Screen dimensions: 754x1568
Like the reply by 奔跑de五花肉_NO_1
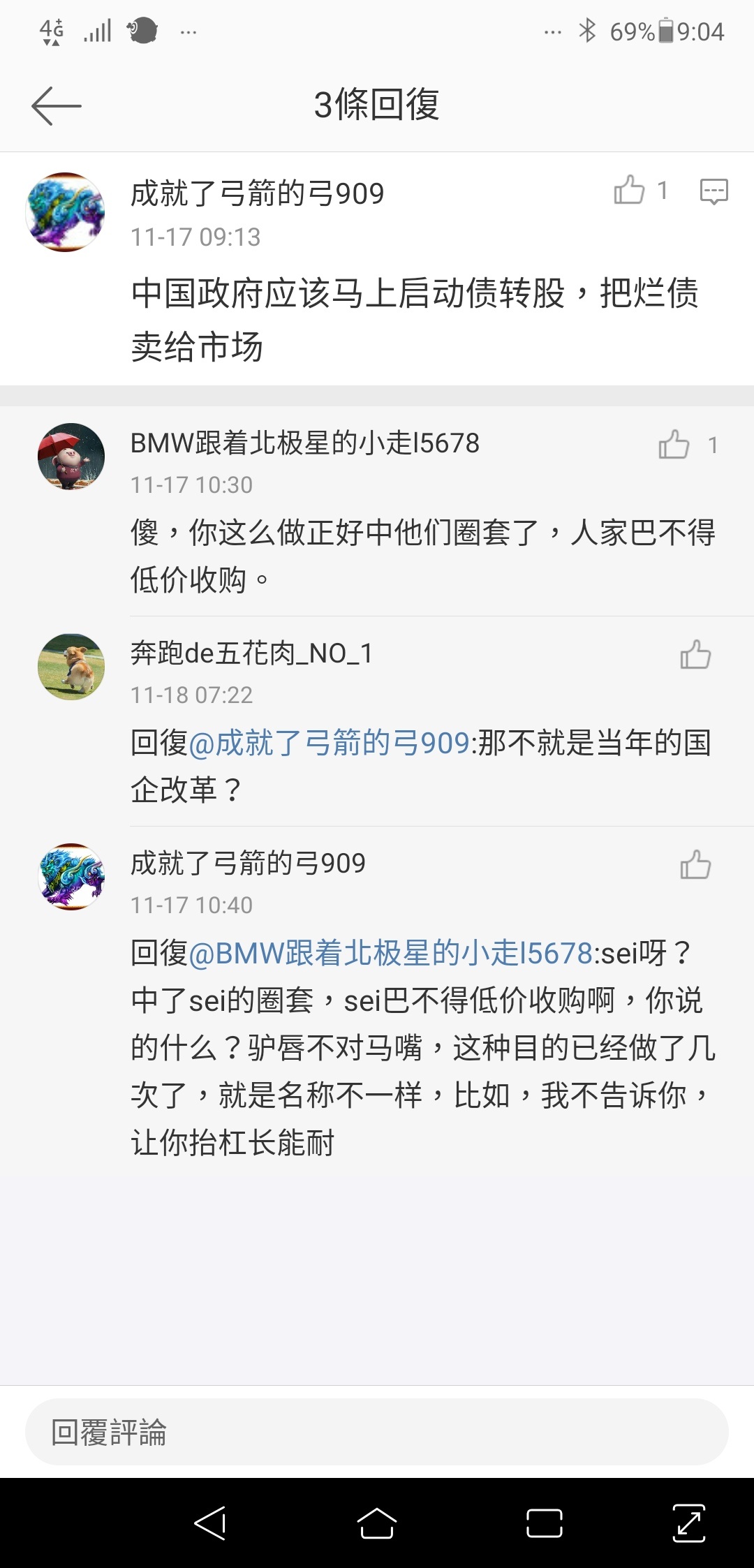click(x=695, y=655)
